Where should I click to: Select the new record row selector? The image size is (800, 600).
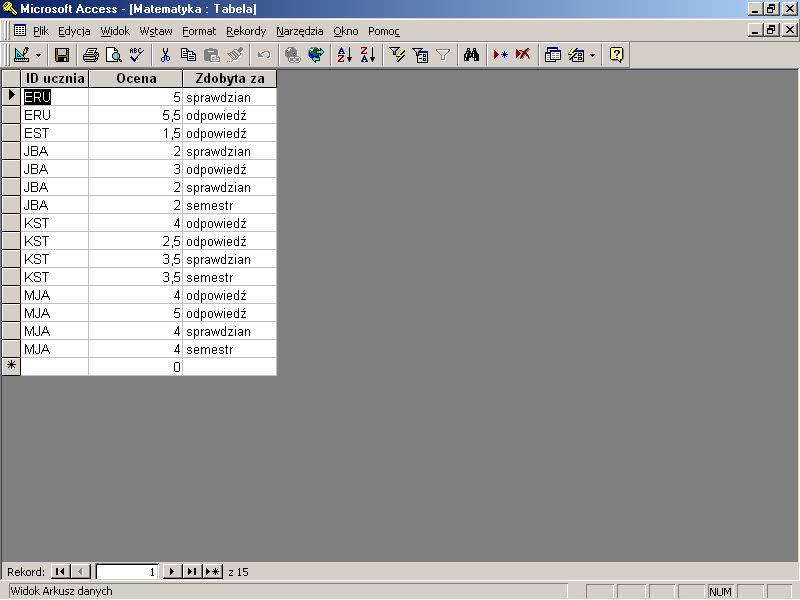coord(11,367)
